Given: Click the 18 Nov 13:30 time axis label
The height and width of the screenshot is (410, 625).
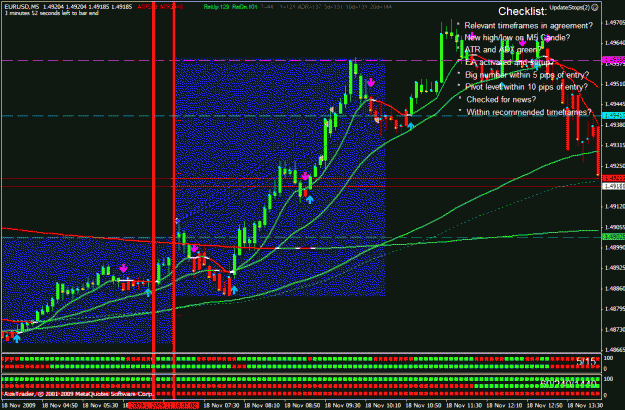Looking at the screenshot, I should click(x=583, y=406).
